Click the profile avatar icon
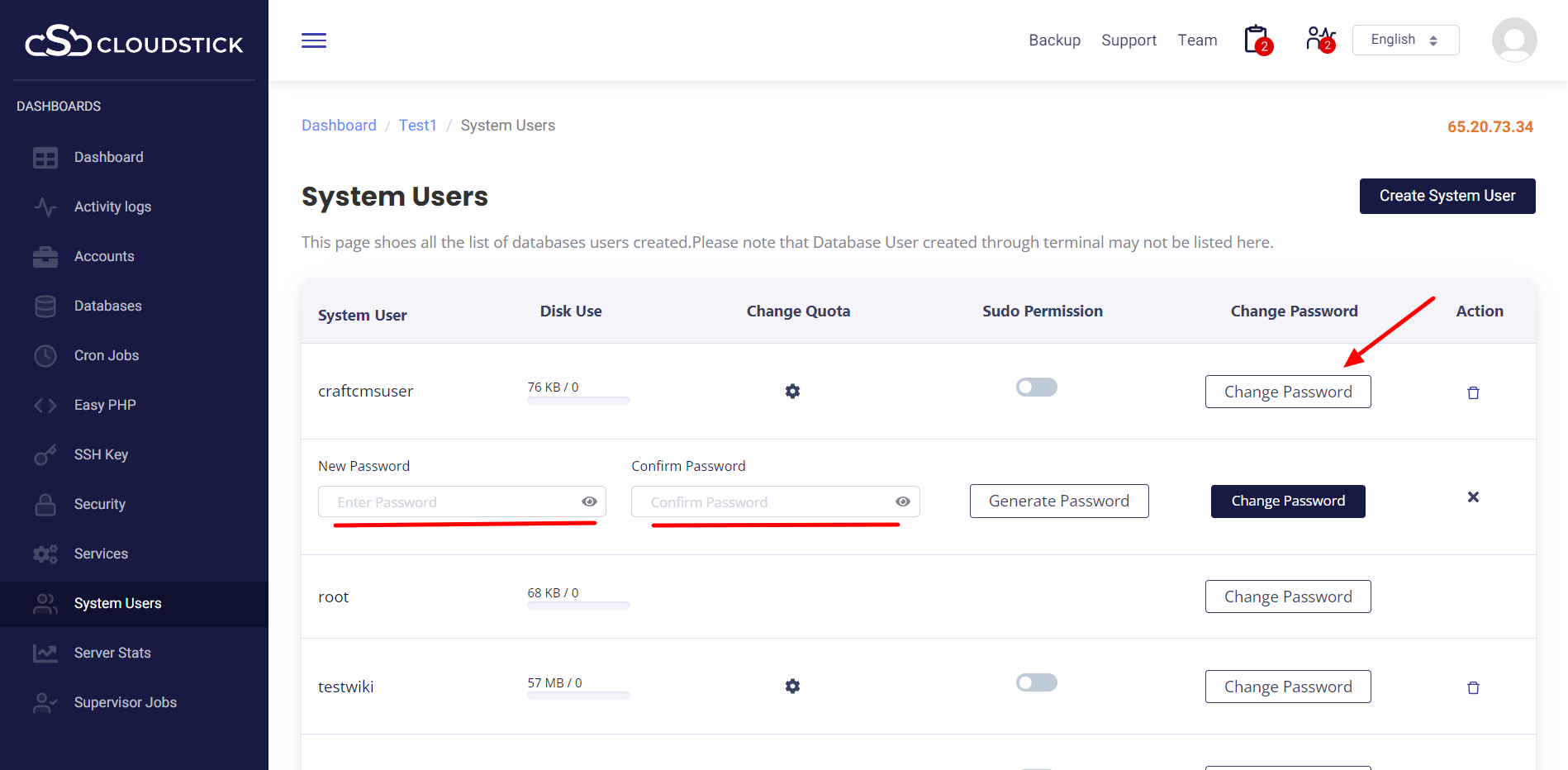Image resolution: width=1568 pixels, height=770 pixels. 1513,40
